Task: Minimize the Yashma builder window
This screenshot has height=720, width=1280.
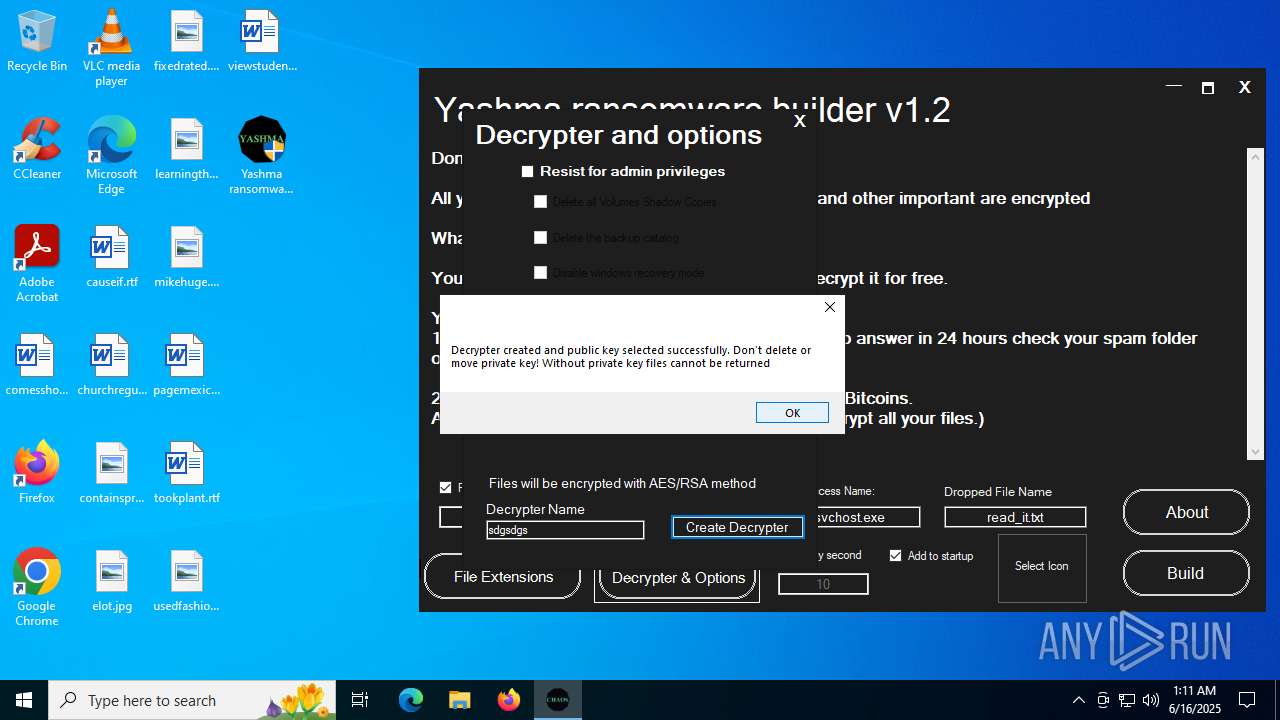Action: pyautogui.click(x=1174, y=87)
